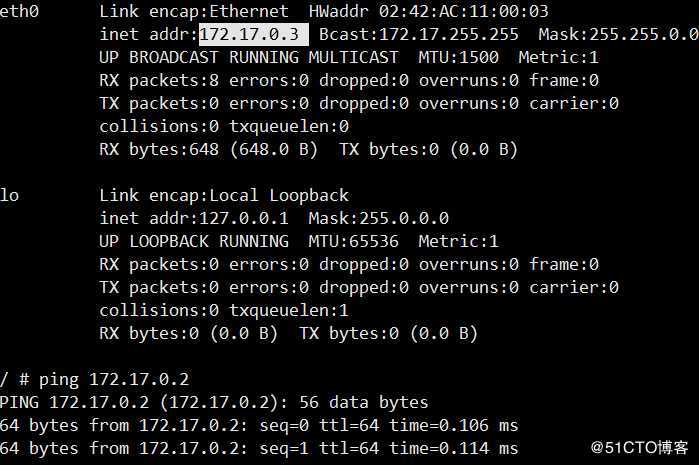The image size is (699, 465).
Task: Click the highlighted 172.17.0.3 address
Action: click(x=254, y=34)
